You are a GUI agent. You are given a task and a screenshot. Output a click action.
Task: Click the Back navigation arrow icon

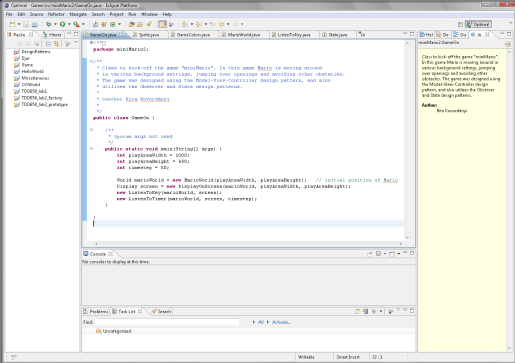click(x=221, y=24)
